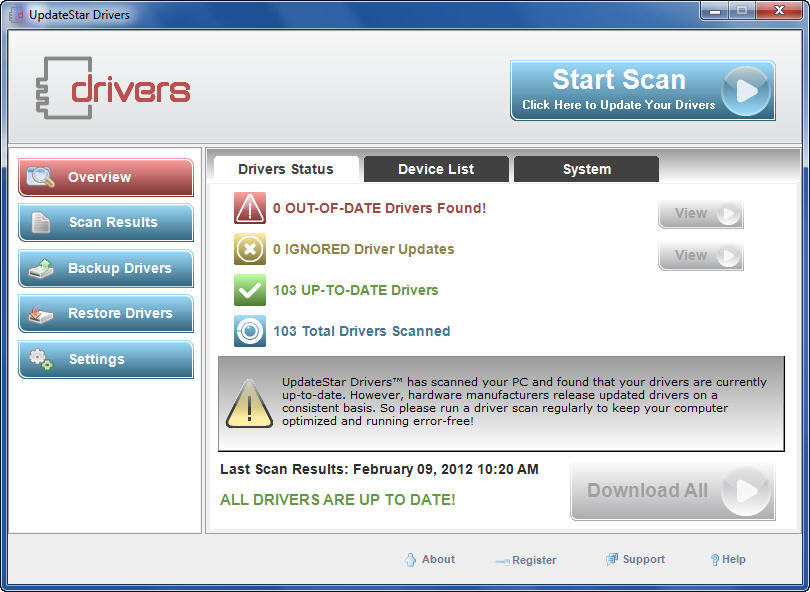The width and height of the screenshot is (810, 592).
Task: Click the document icon on Scan Results
Action: (41, 222)
